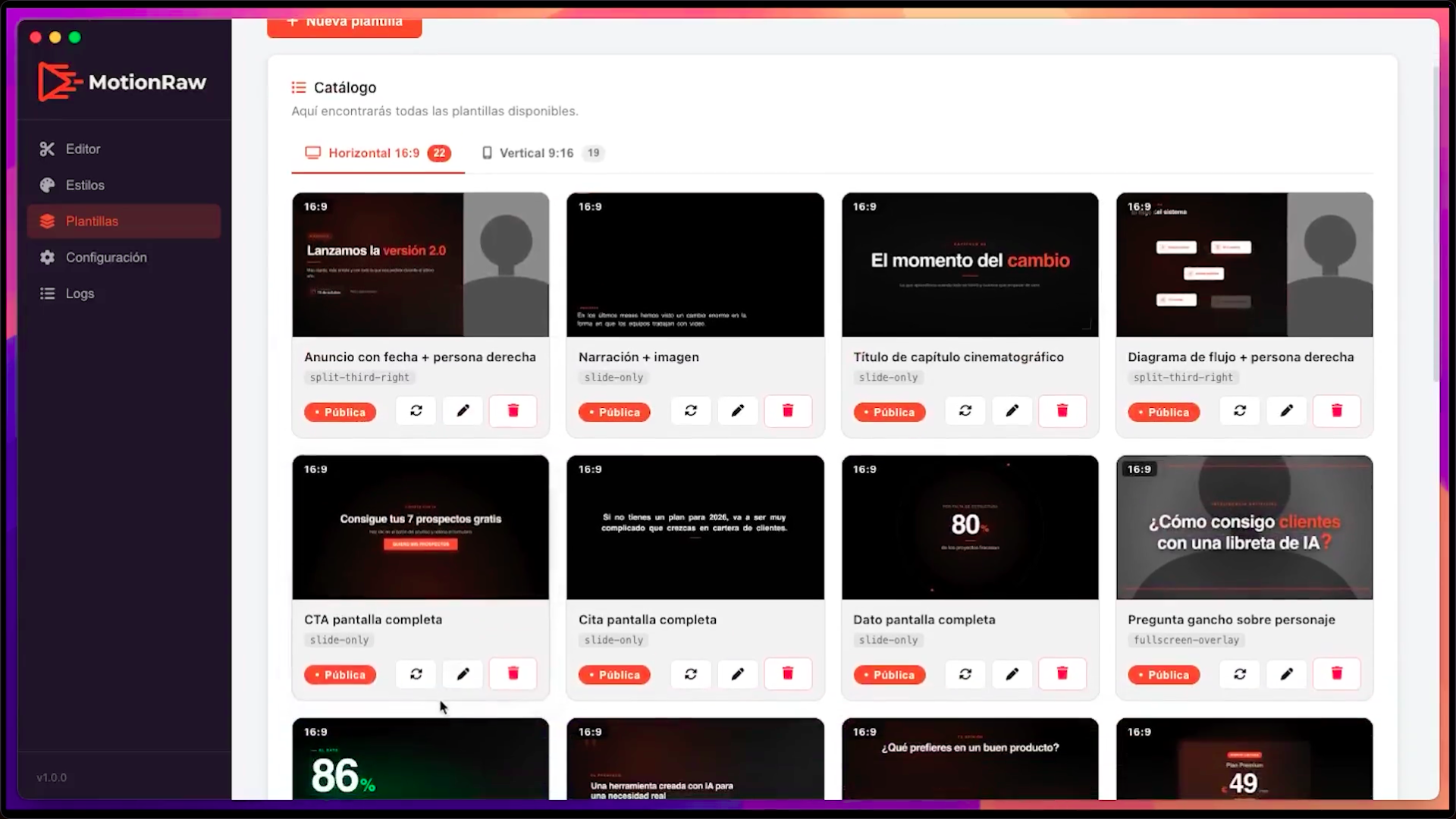Refresh the 'Diagrama de flujo + persona derecha' template
The height and width of the screenshot is (819, 1456).
[x=1240, y=411]
